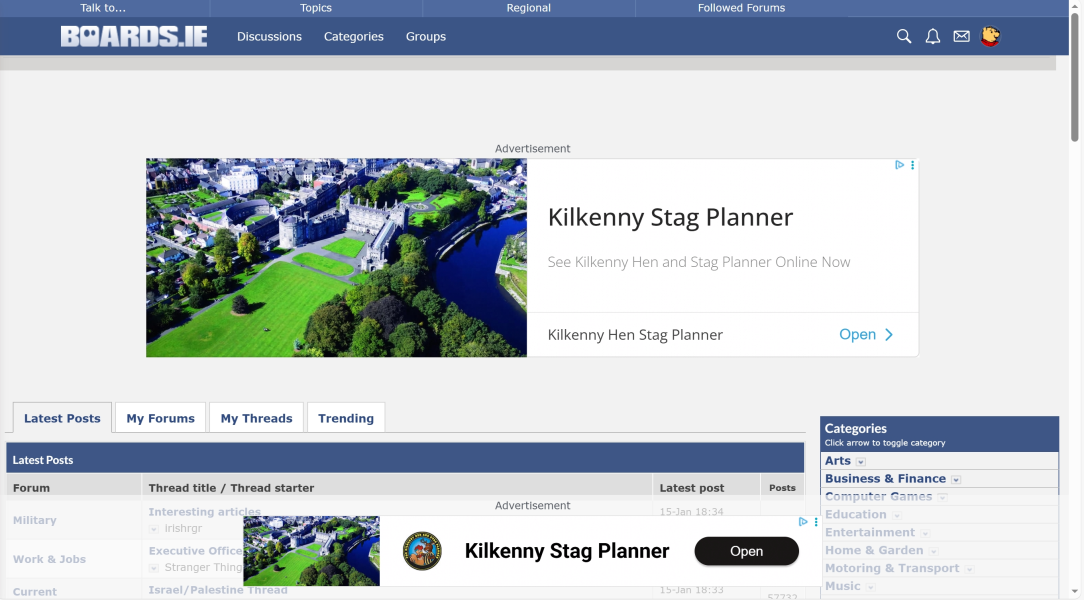Select the Latest Posts tab
The height and width of the screenshot is (600, 1084).
[x=62, y=418]
